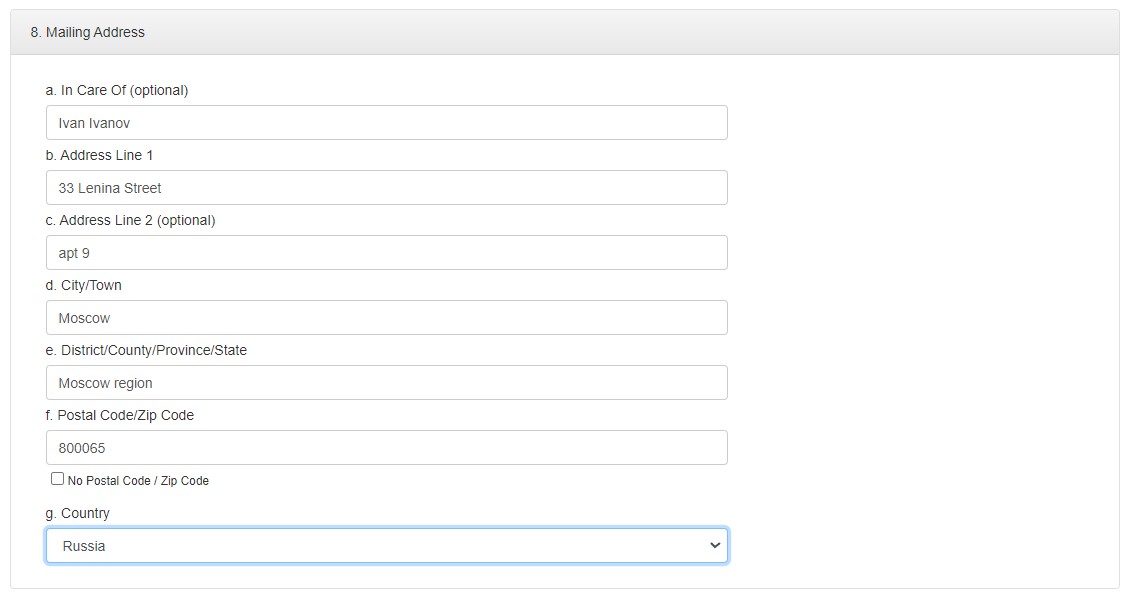Click the 'g. Country' label
Screen dimensions: 1128x597
77,513
